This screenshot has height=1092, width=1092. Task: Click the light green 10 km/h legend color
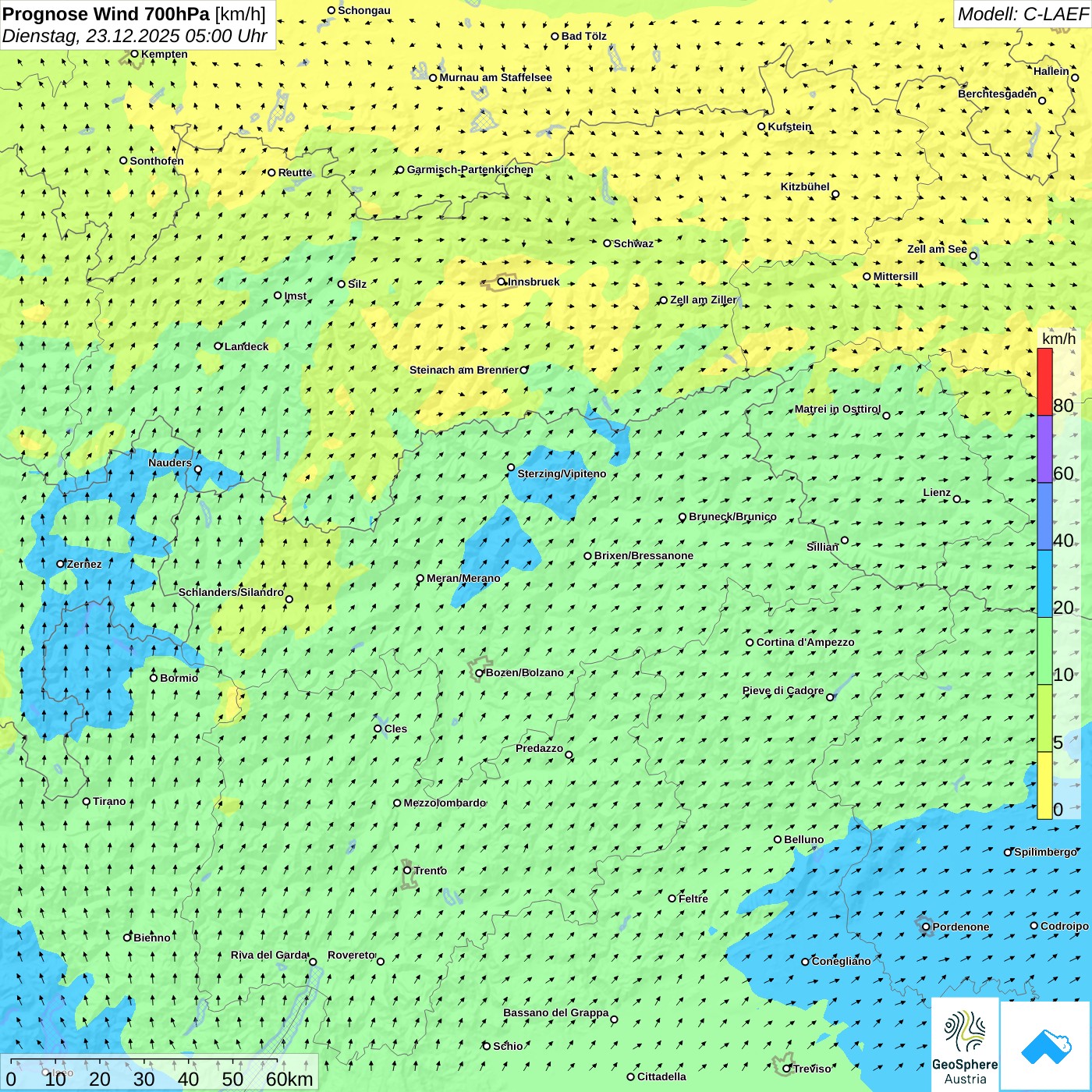(x=1044, y=651)
